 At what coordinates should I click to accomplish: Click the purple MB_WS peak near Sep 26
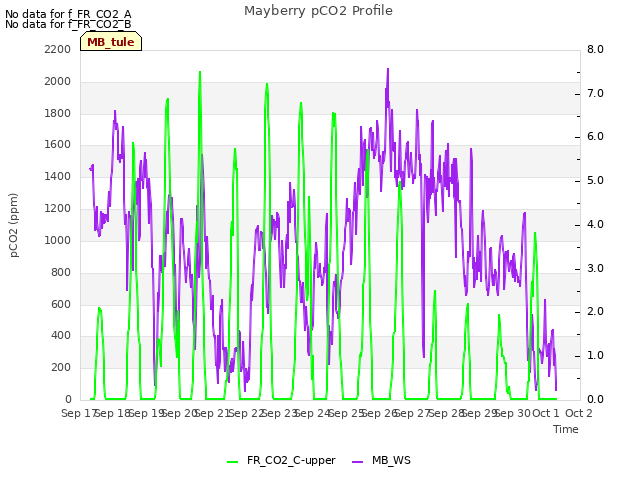click(388, 69)
